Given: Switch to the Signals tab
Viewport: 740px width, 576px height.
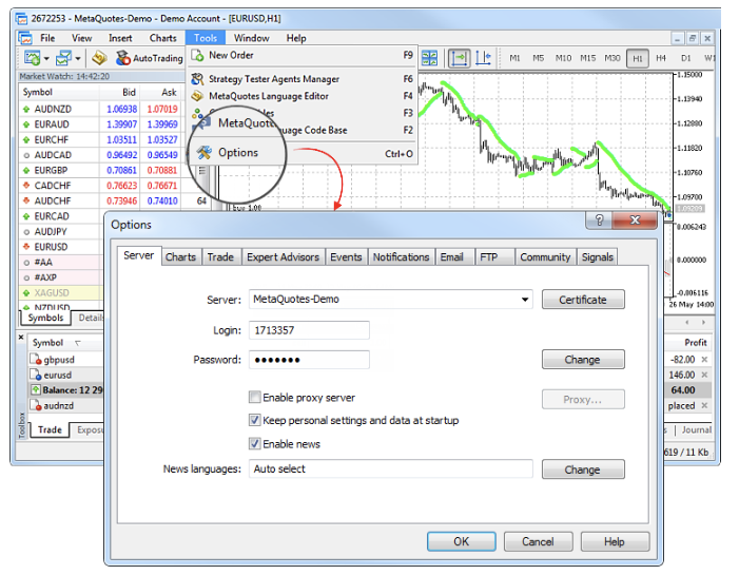Looking at the screenshot, I should click(x=597, y=257).
